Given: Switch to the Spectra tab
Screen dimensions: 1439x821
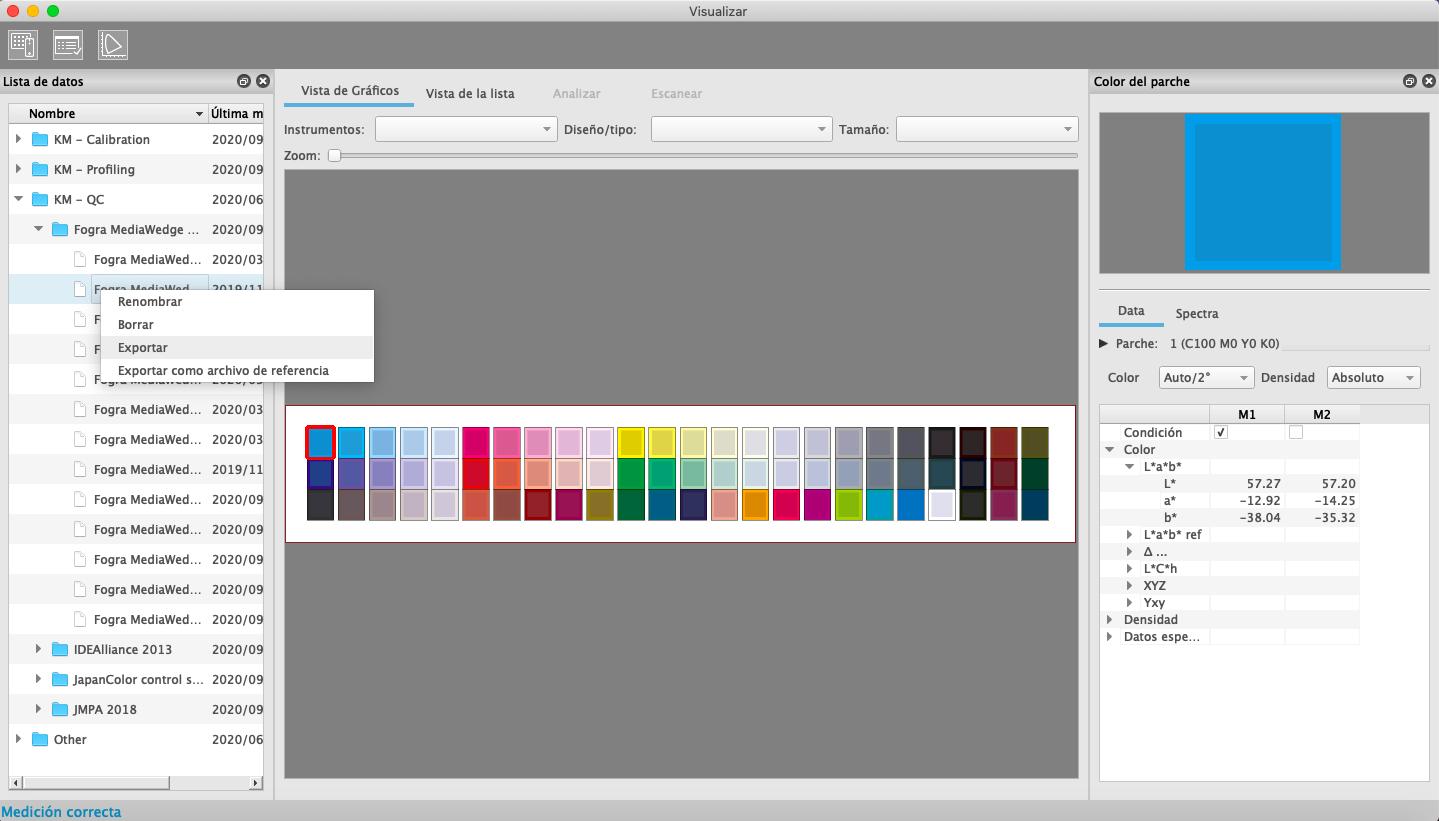Looking at the screenshot, I should (x=1197, y=313).
